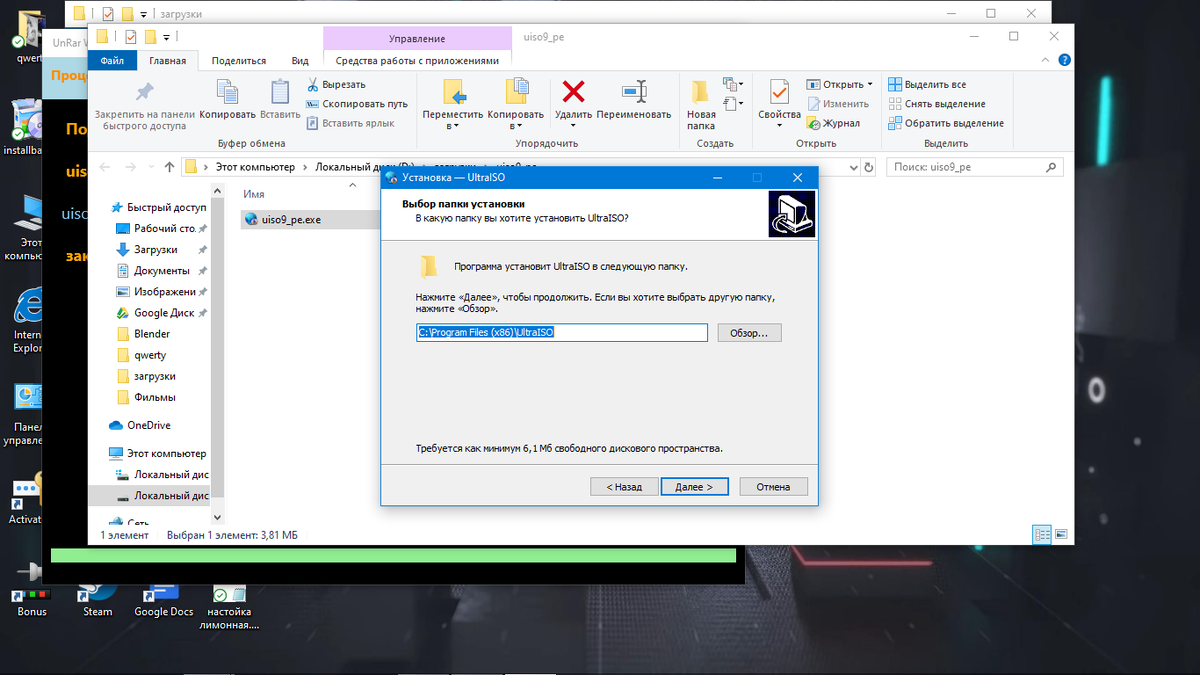This screenshot has width=1200, height=675.
Task: Click the Обзор... browse button
Action: tap(749, 333)
